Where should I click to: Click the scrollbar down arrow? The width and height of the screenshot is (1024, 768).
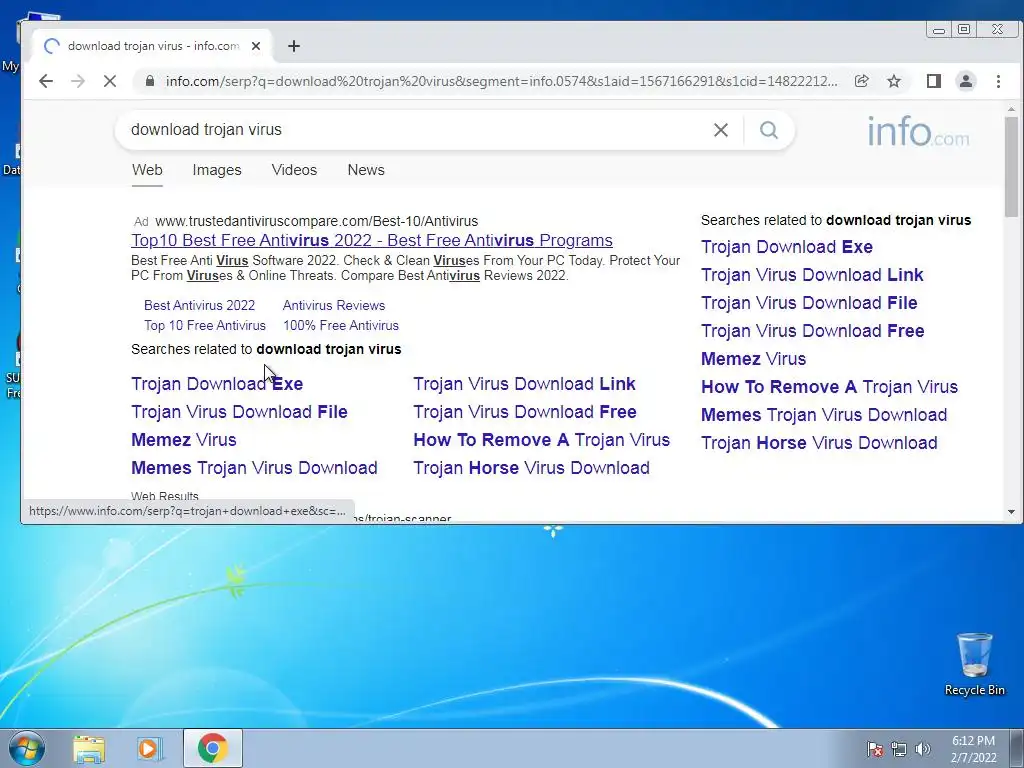point(1012,512)
